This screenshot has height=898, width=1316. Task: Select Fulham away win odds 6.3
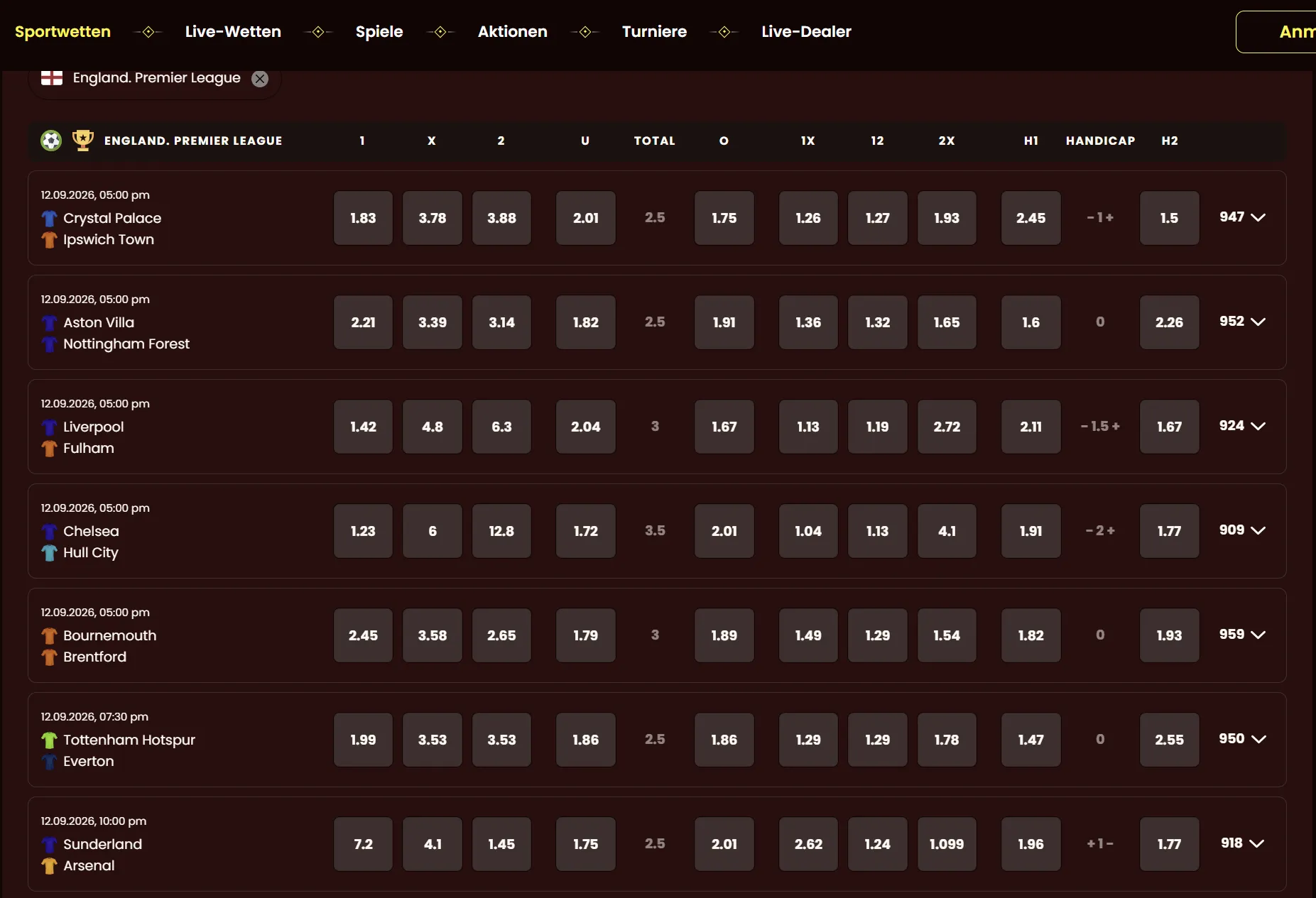(501, 427)
